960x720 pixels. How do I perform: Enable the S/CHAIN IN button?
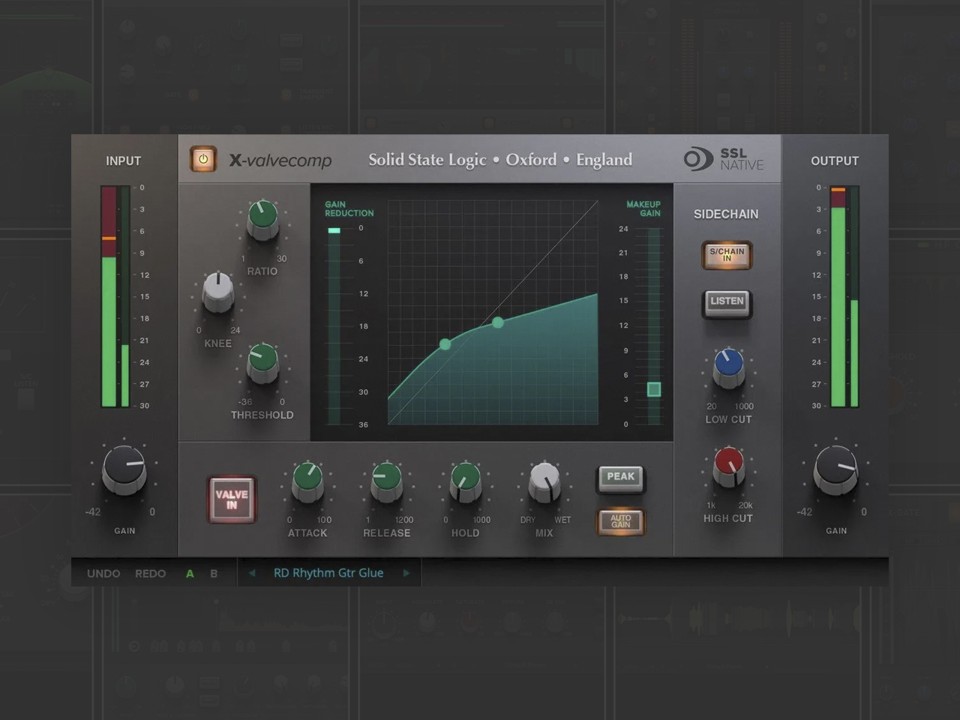coord(727,255)
